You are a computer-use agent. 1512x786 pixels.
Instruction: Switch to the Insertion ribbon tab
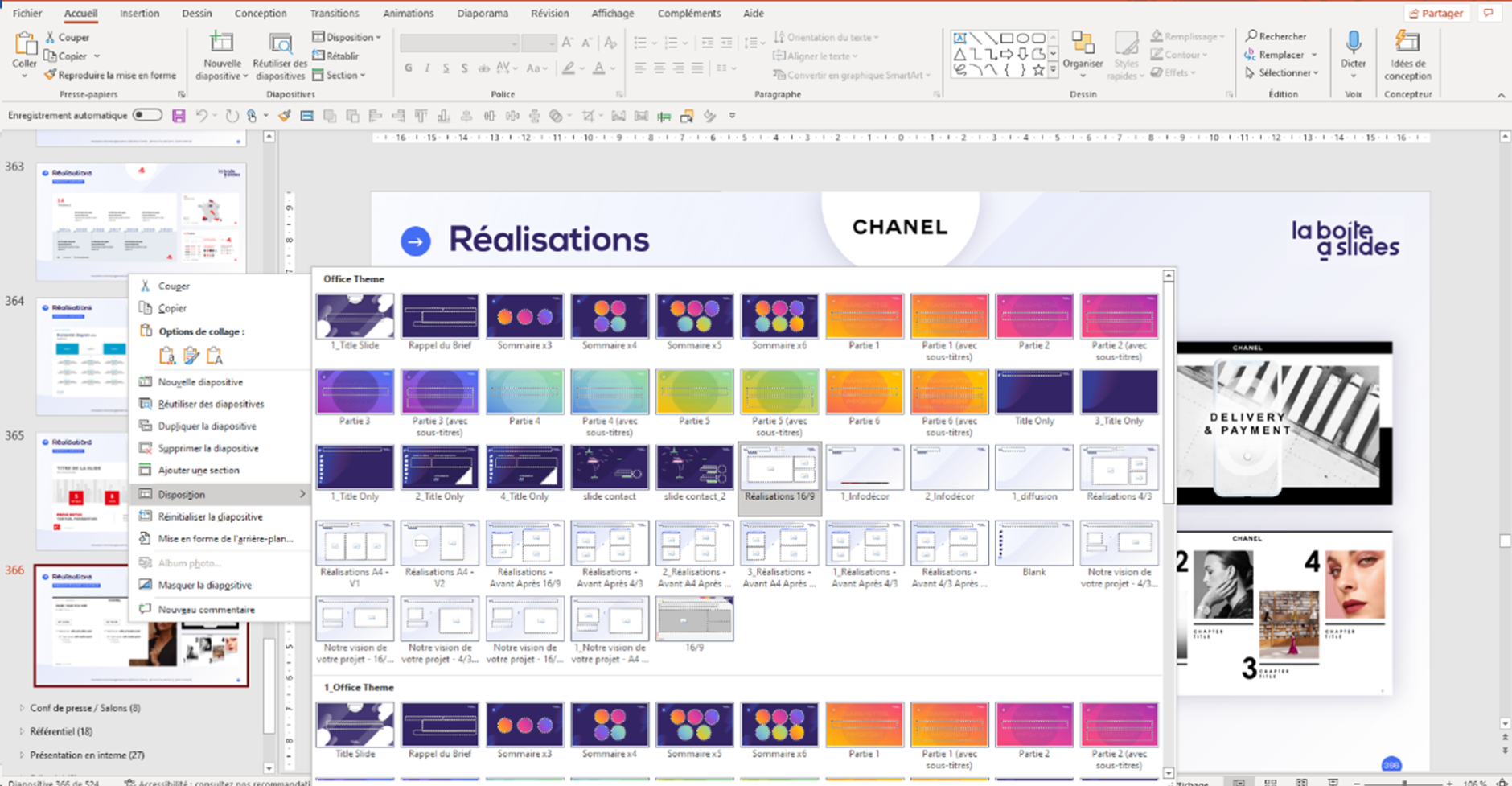click(139, 13)
